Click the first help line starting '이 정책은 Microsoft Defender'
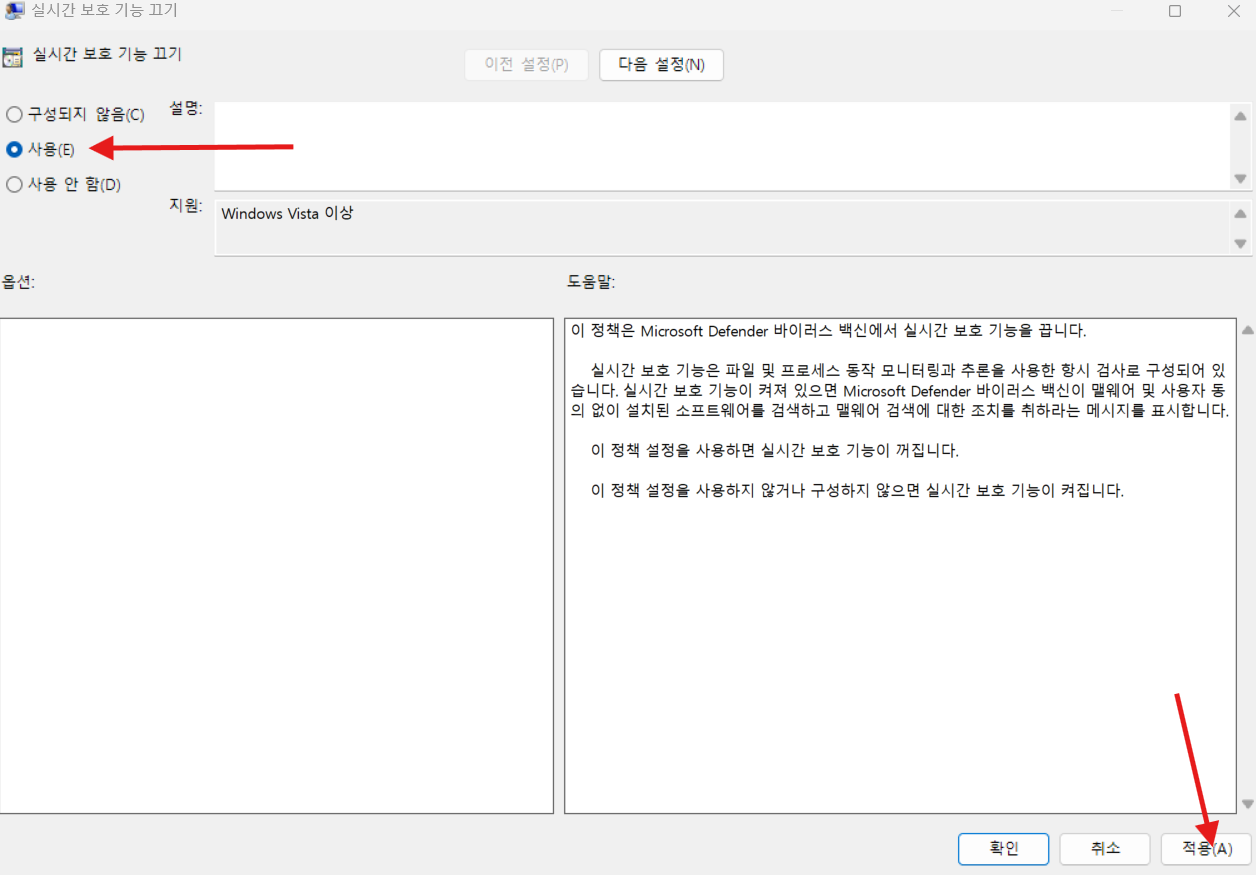The image size is (1256, 875). pyautogui.click(x=828, y=331)
